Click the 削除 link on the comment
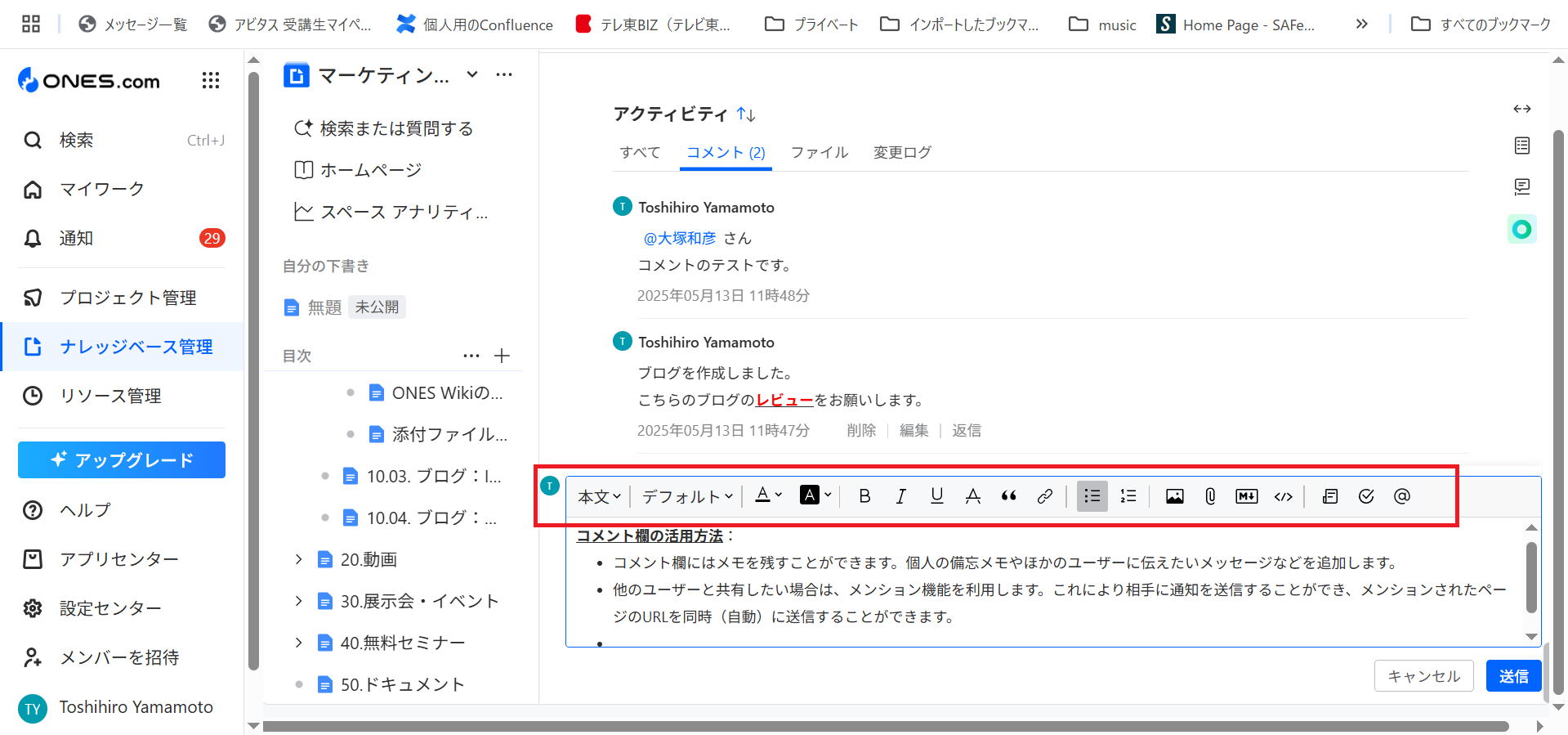The width and height of the screenshot is (1568, 735). (861, 430)
